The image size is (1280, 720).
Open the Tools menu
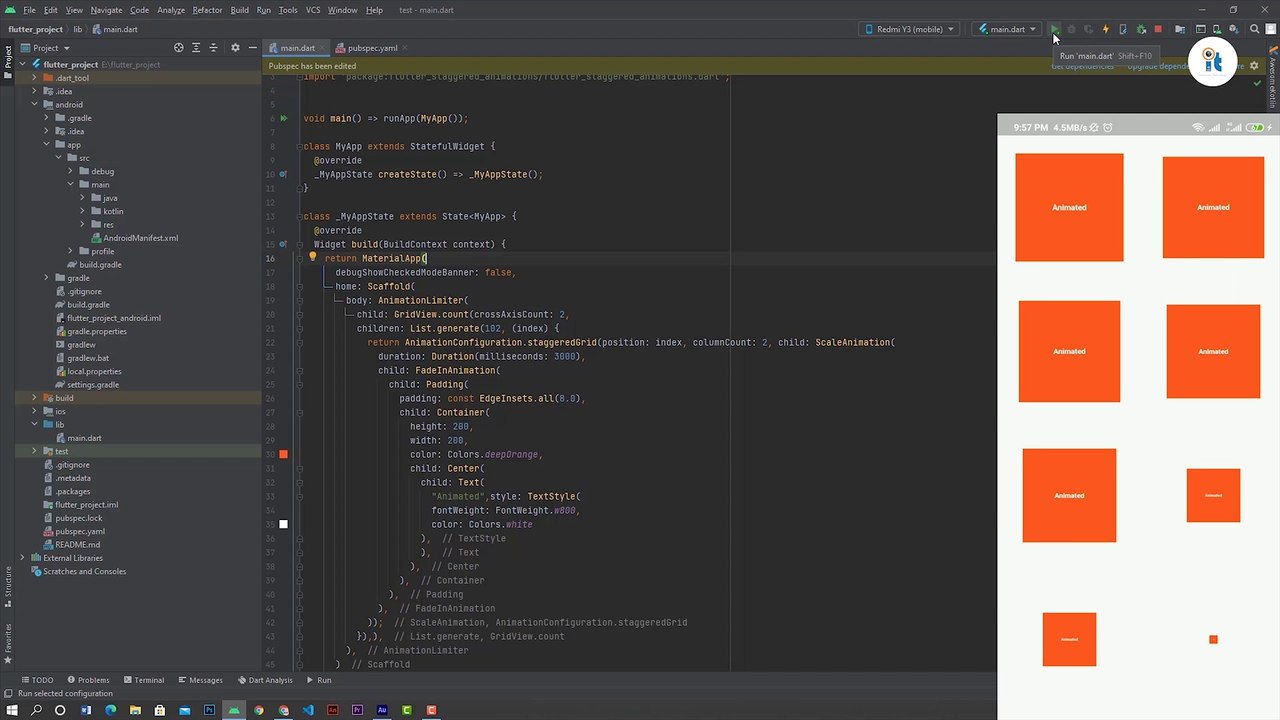coord(288,10)
